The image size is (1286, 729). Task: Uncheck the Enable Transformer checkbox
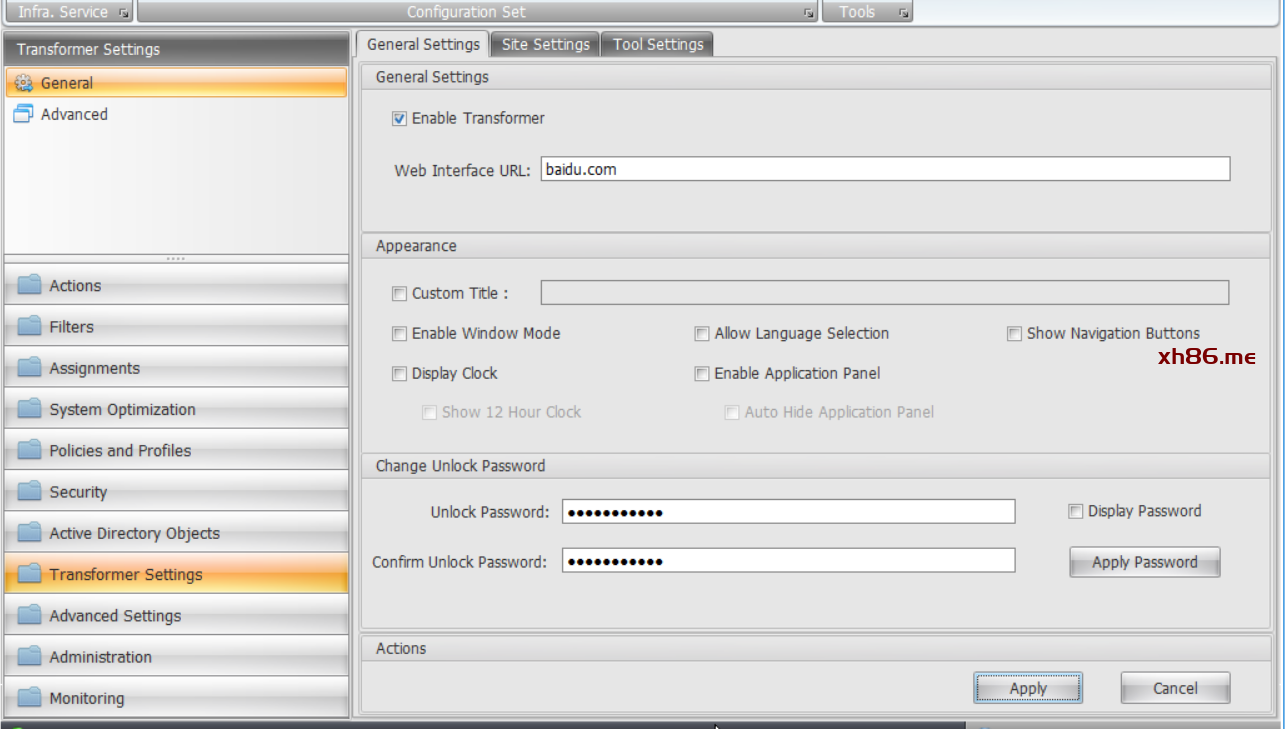(x=400, y=119)
